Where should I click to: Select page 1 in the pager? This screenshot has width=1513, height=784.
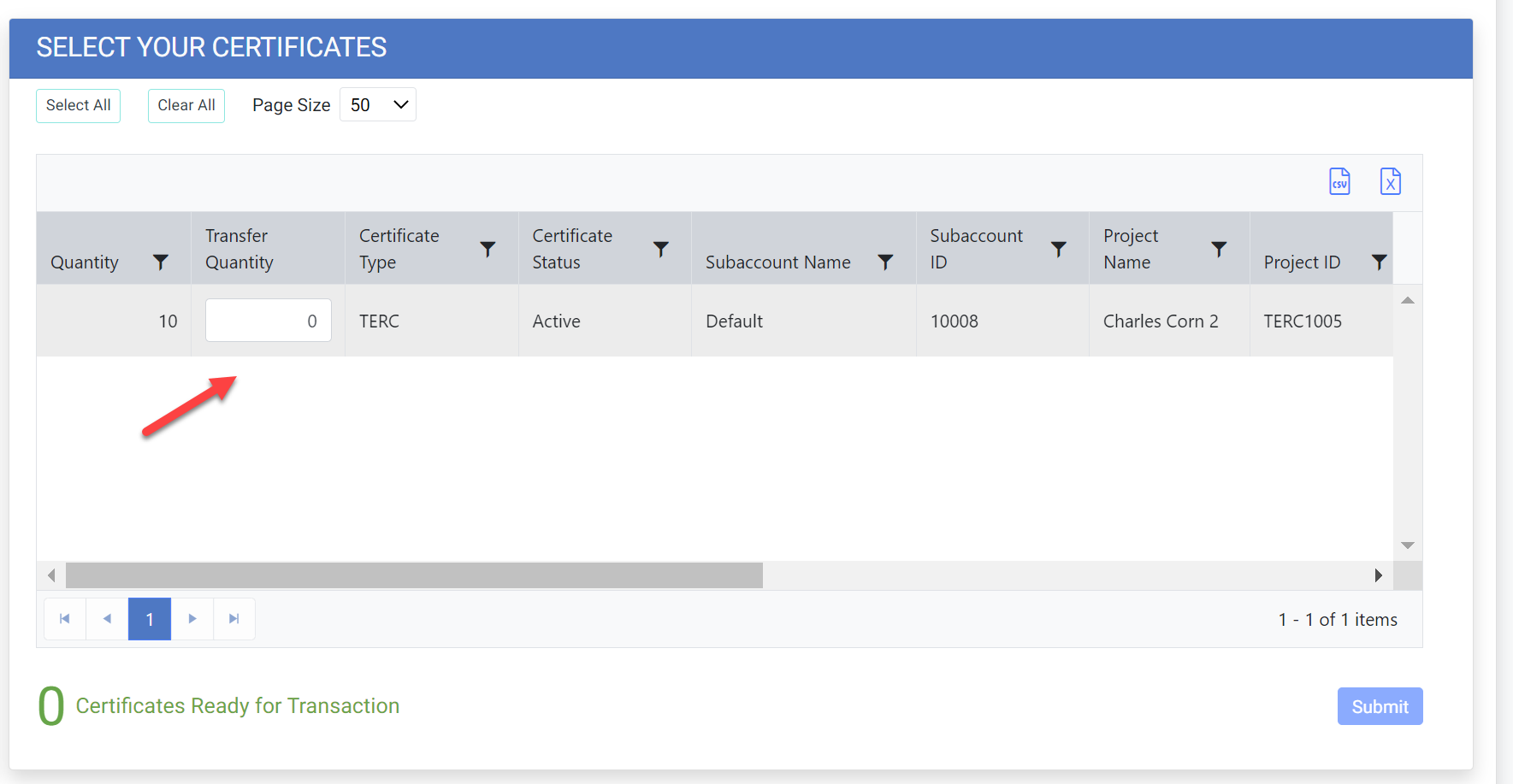[150, 619]
